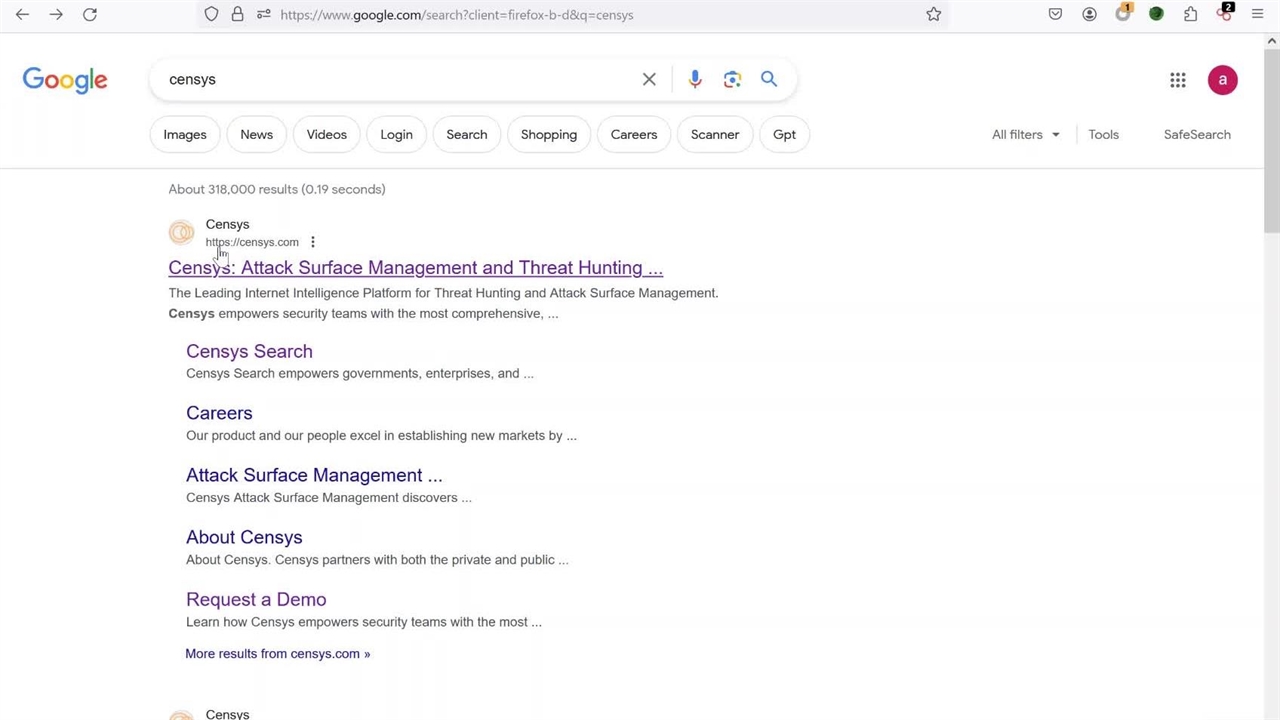1280x720 pixels.
Task: Switch to the Images filter tab
Action: click(x=185, y=134)
